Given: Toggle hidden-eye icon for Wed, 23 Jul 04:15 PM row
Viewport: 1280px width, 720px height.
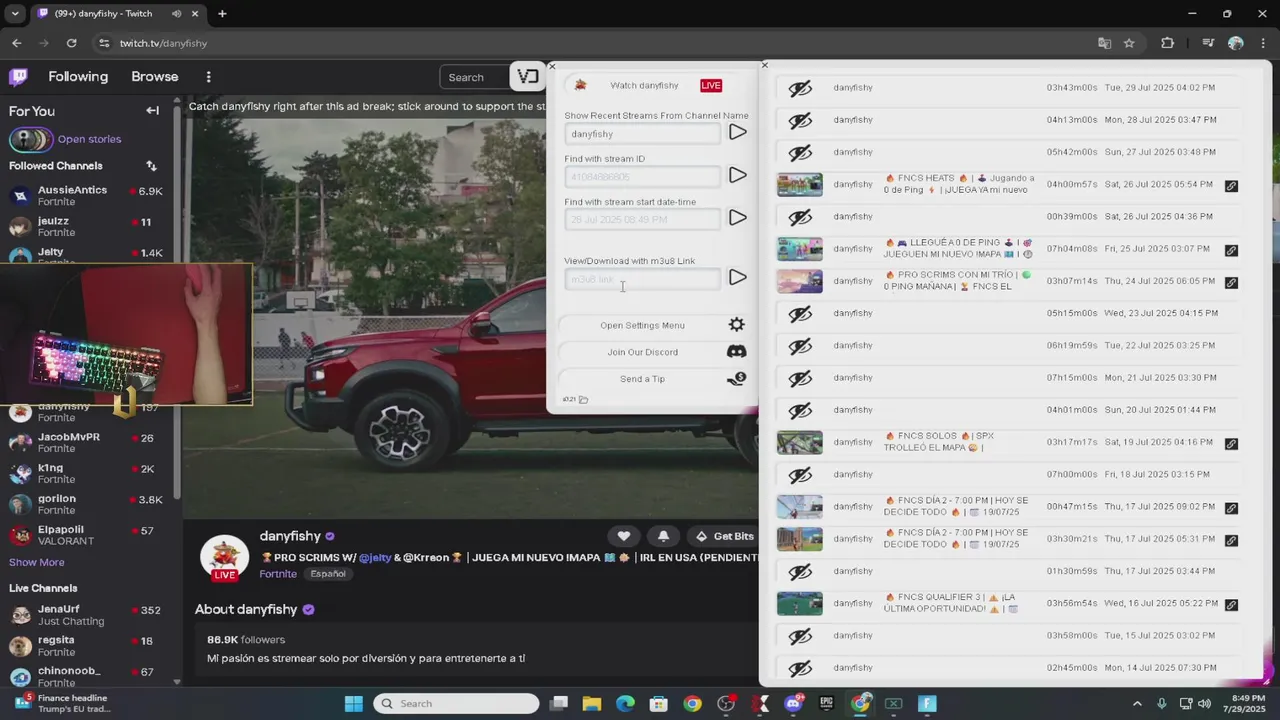Looking at the screenshot, I should pos(800,314).
